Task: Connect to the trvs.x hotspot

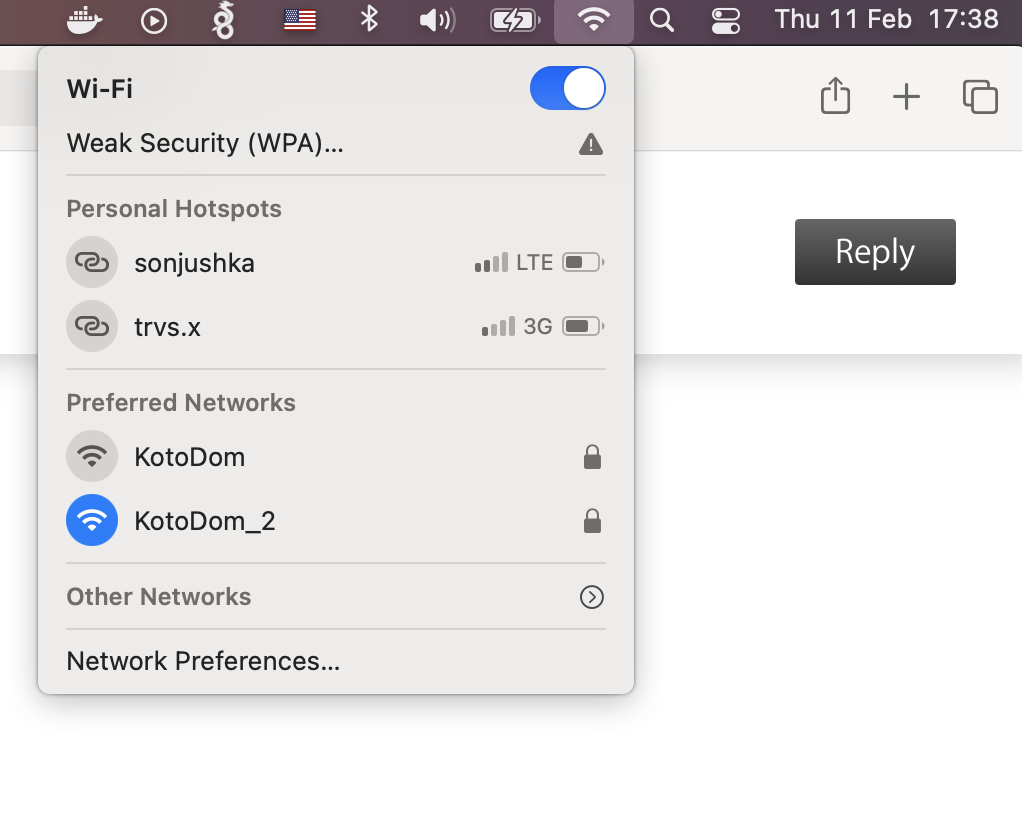Action: (x=168, y=326)
